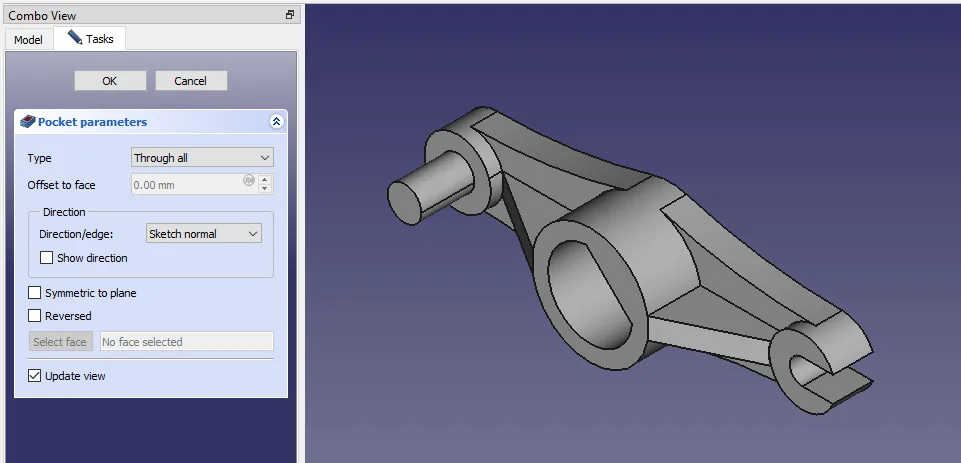Image resolution: width=961 pixels, height=463 pixels.
Task: Uncheck the Update view option
Action: pyautogui.click(x=36, y=376)
